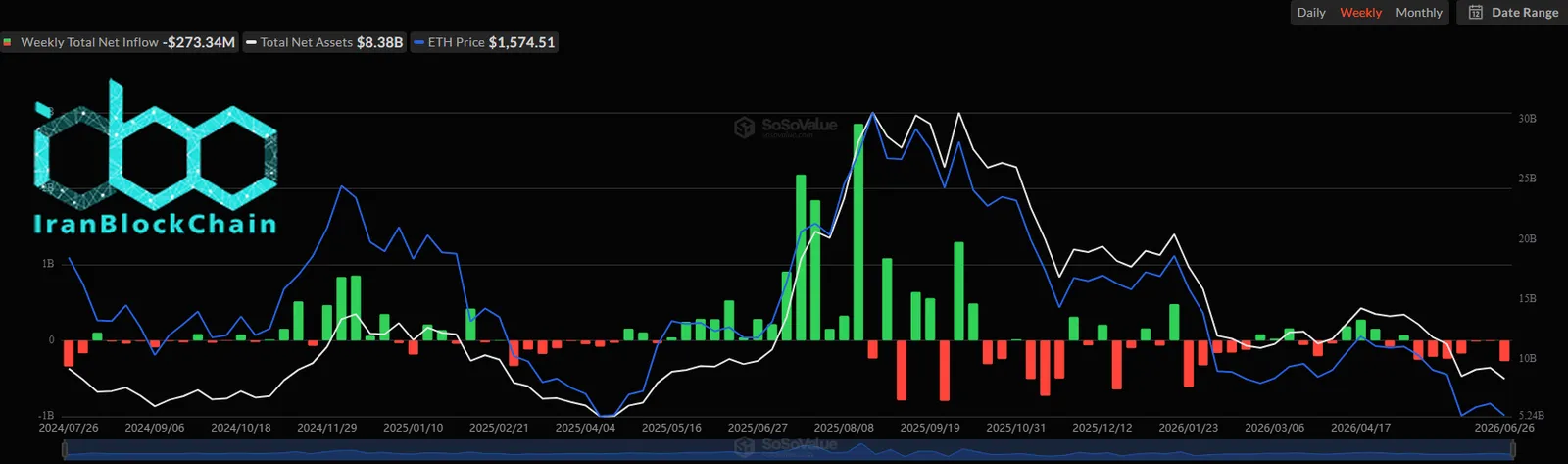Image resolution: width=1568 pixels, height=464 pixels.
Task: Click the 1B left-axis label
Action: pos(48,264)
